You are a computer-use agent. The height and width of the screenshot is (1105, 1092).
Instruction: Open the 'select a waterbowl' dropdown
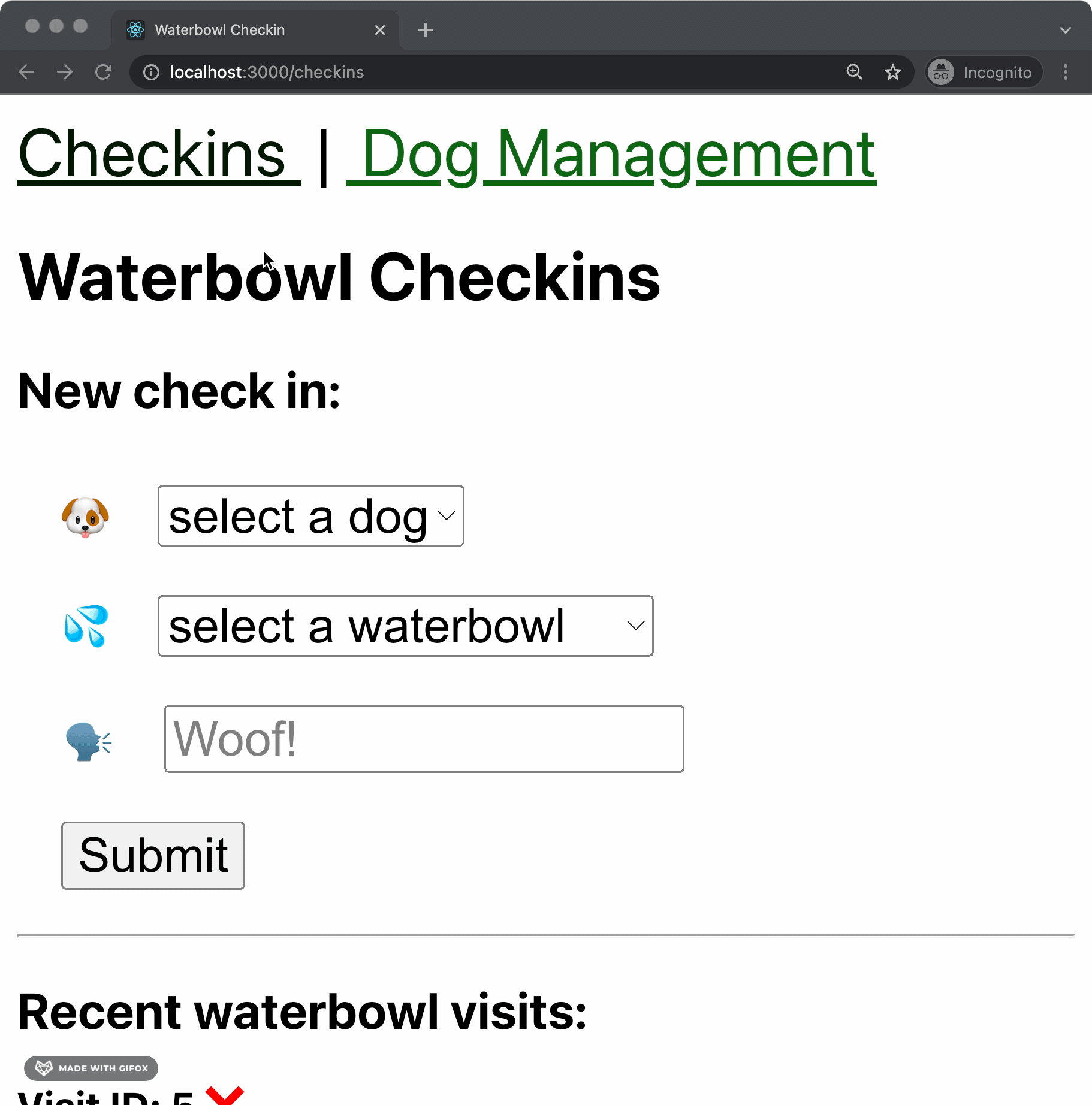(x=405, y=626)
